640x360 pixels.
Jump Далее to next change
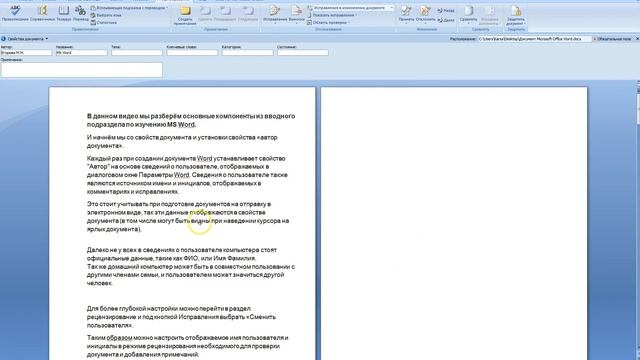tap(446, 20)
